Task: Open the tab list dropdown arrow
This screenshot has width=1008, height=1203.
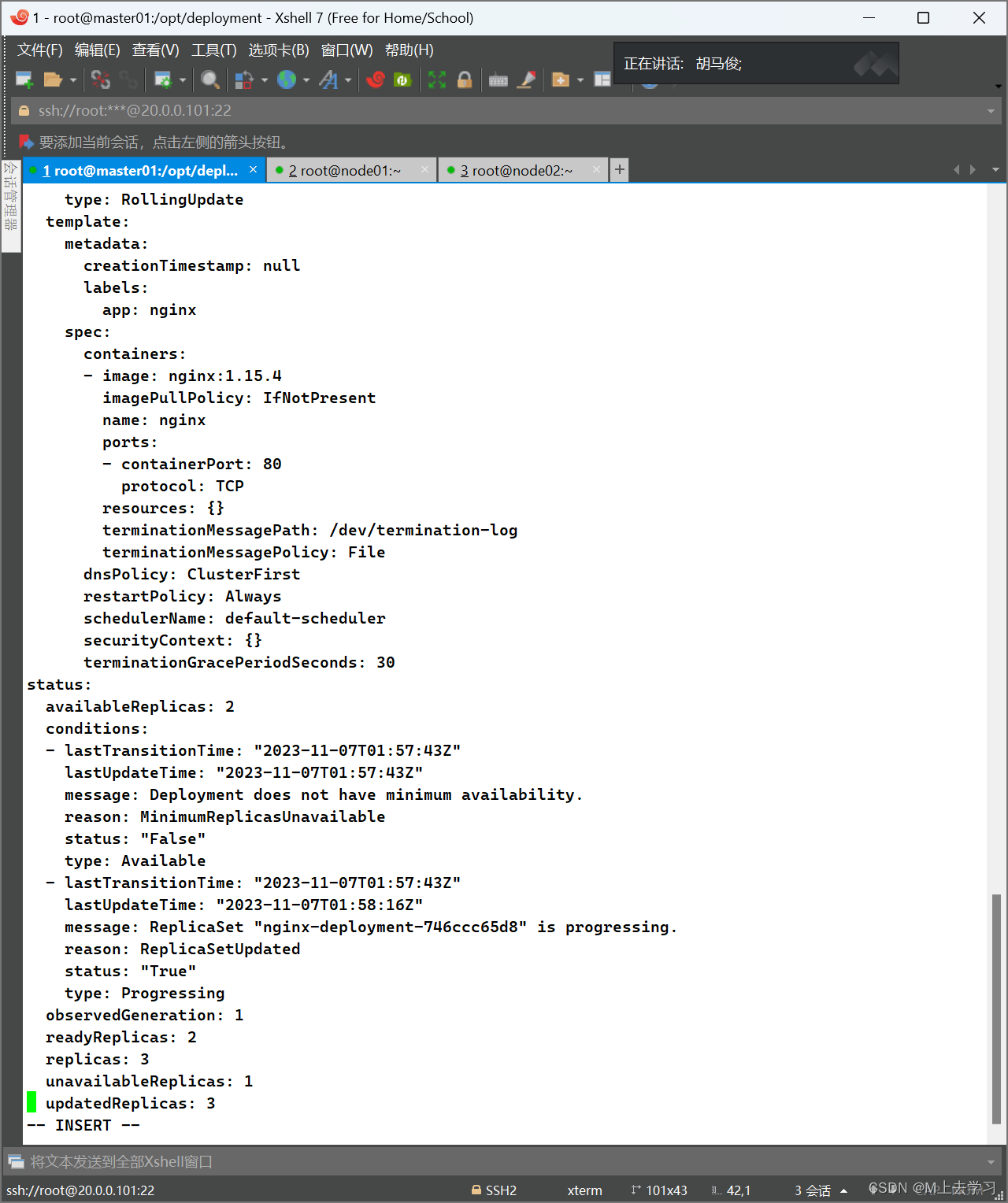Action: click(x=995, y=170)
